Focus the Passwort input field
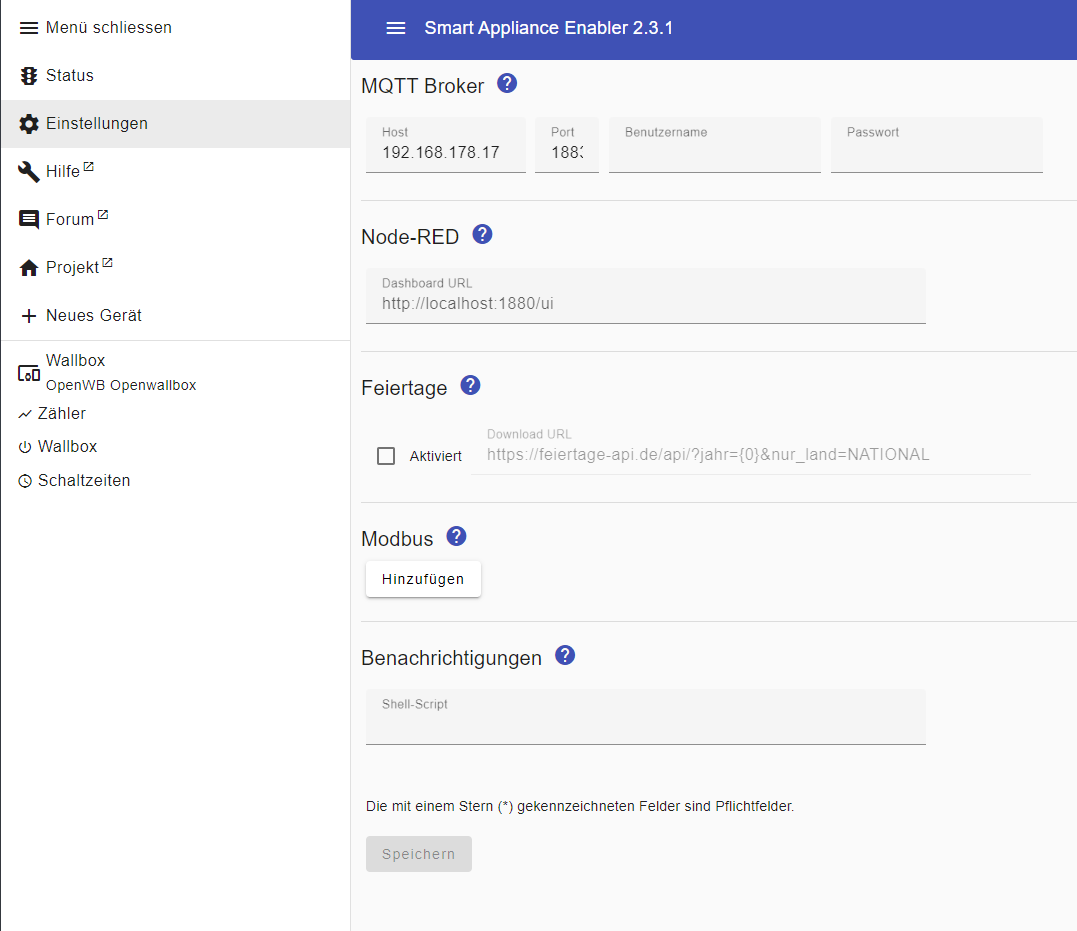 point(937,145)
